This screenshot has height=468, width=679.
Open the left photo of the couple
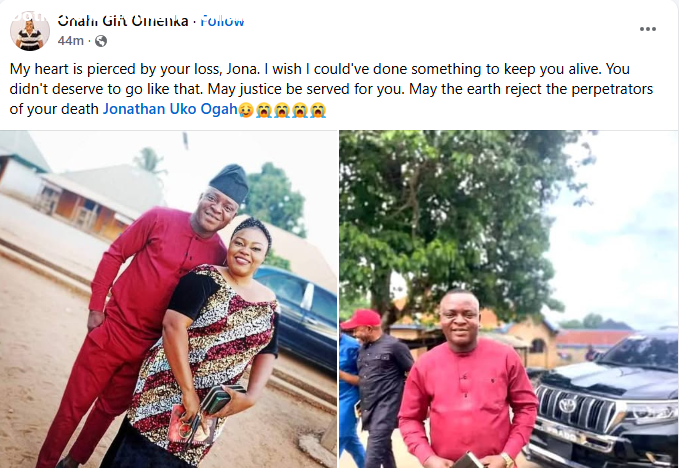pos(168,298)
